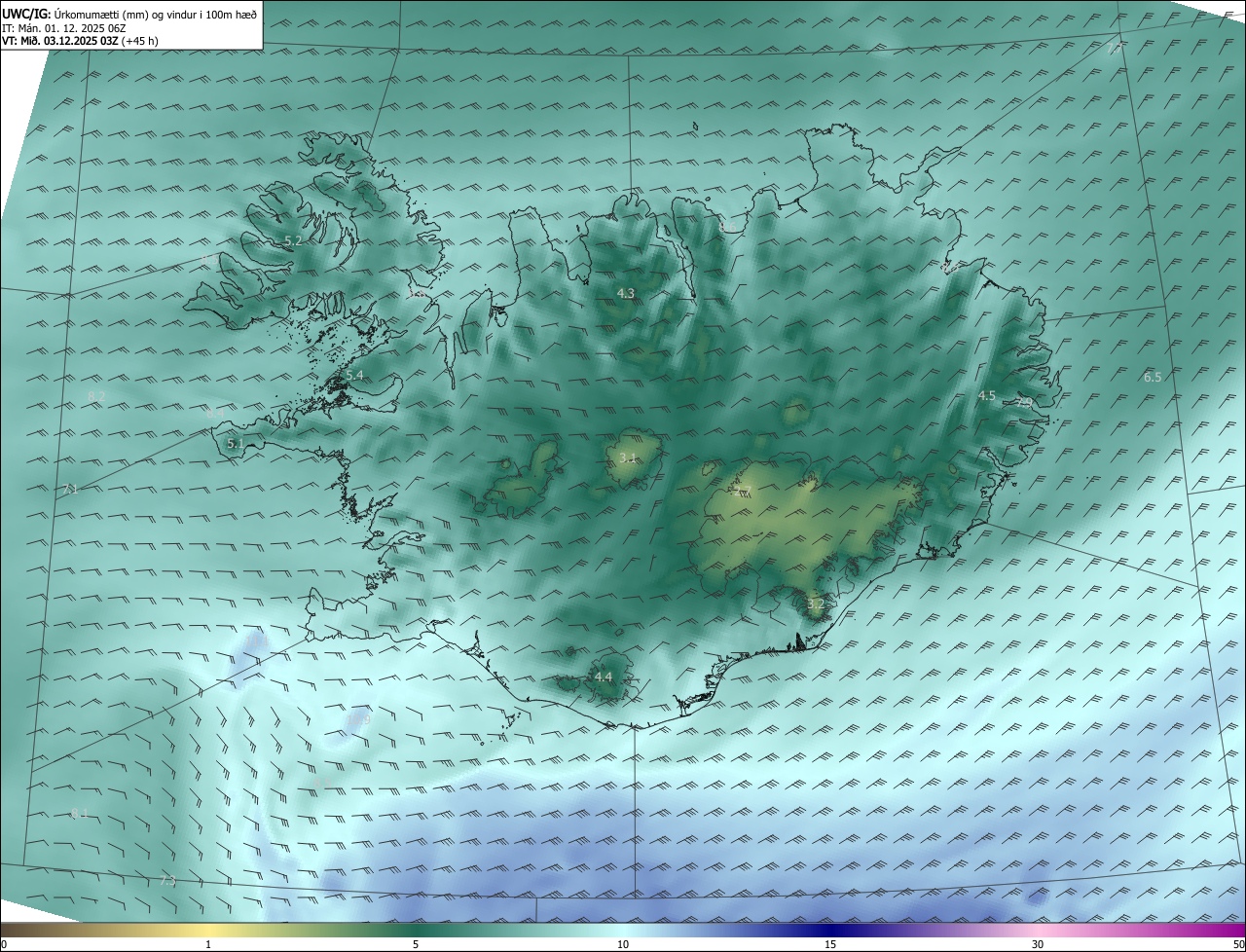Click the 4.4 value on the south glacier
Image resolution: width=1246 pixels, height=952 pixels.
coord(604,677)
